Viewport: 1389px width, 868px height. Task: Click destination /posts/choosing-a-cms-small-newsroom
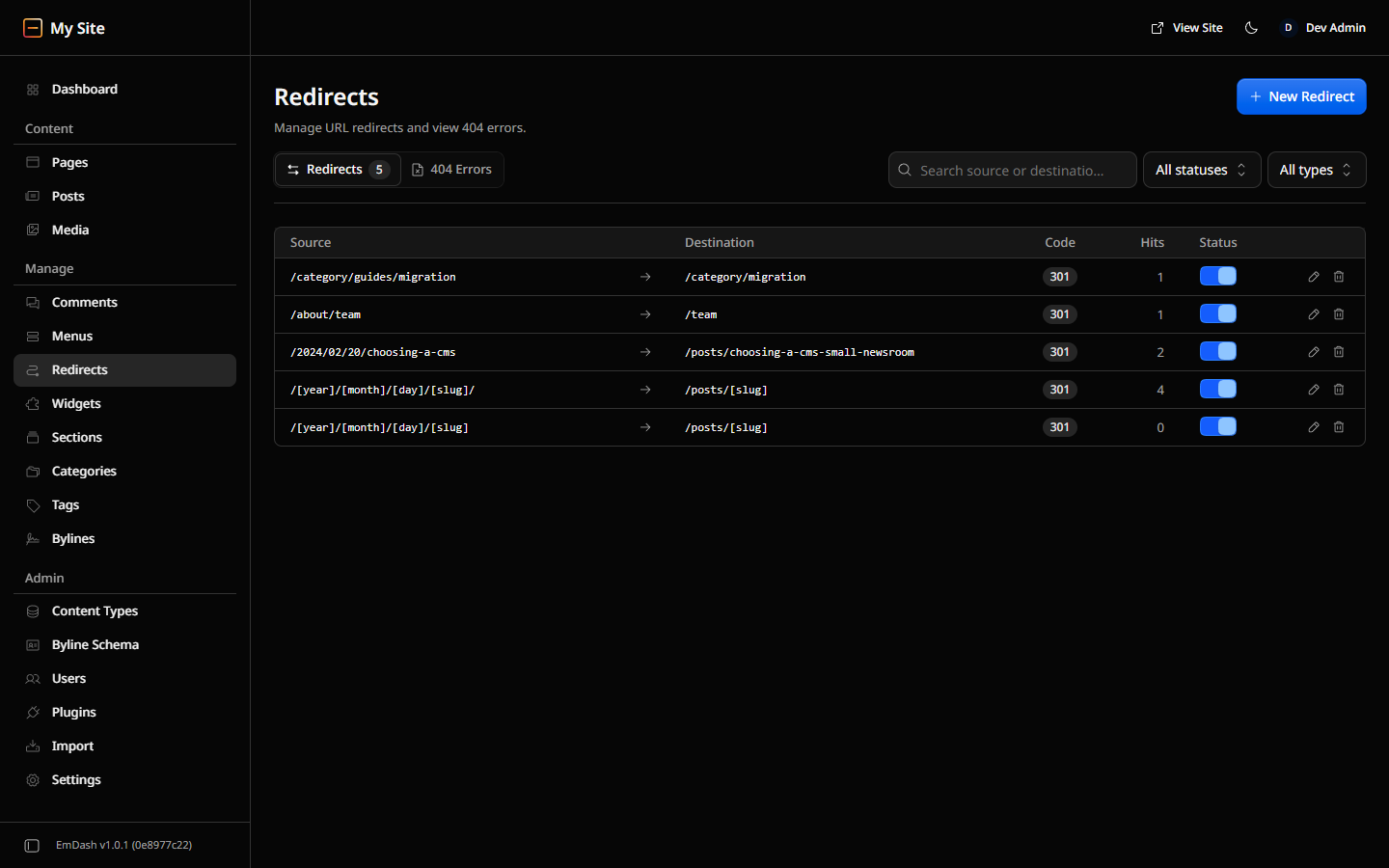(800, 352)
